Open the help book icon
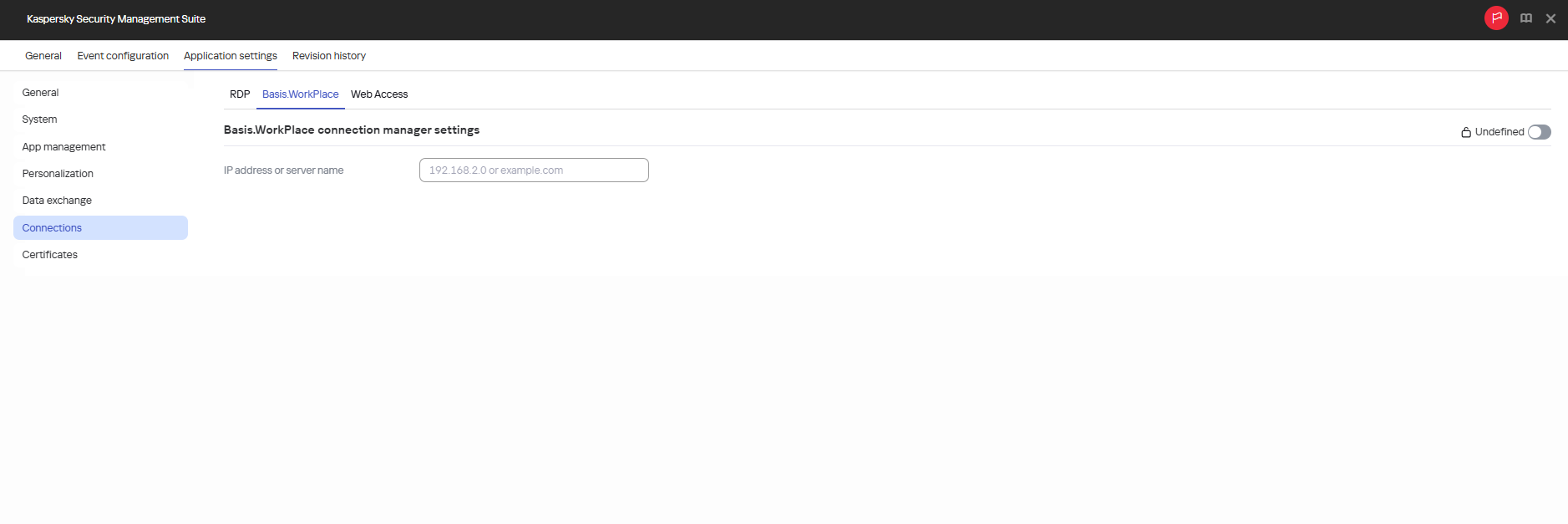 click(x=1526, y=18)
